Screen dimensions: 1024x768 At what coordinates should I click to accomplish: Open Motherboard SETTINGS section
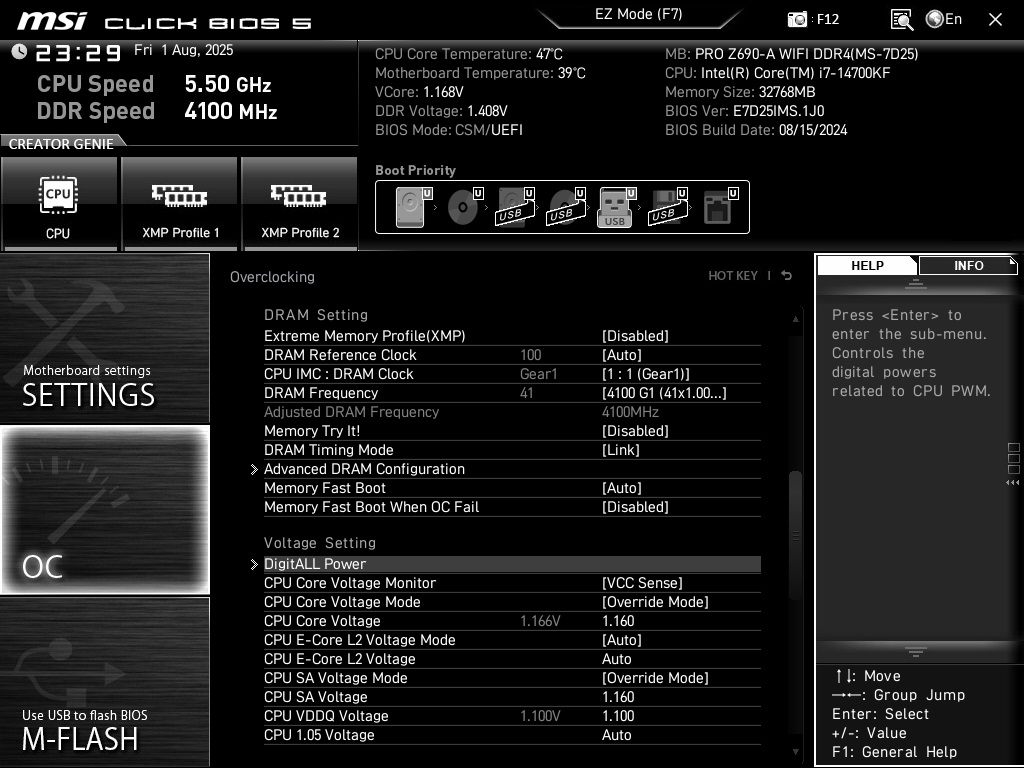click(x=104, y=338)
